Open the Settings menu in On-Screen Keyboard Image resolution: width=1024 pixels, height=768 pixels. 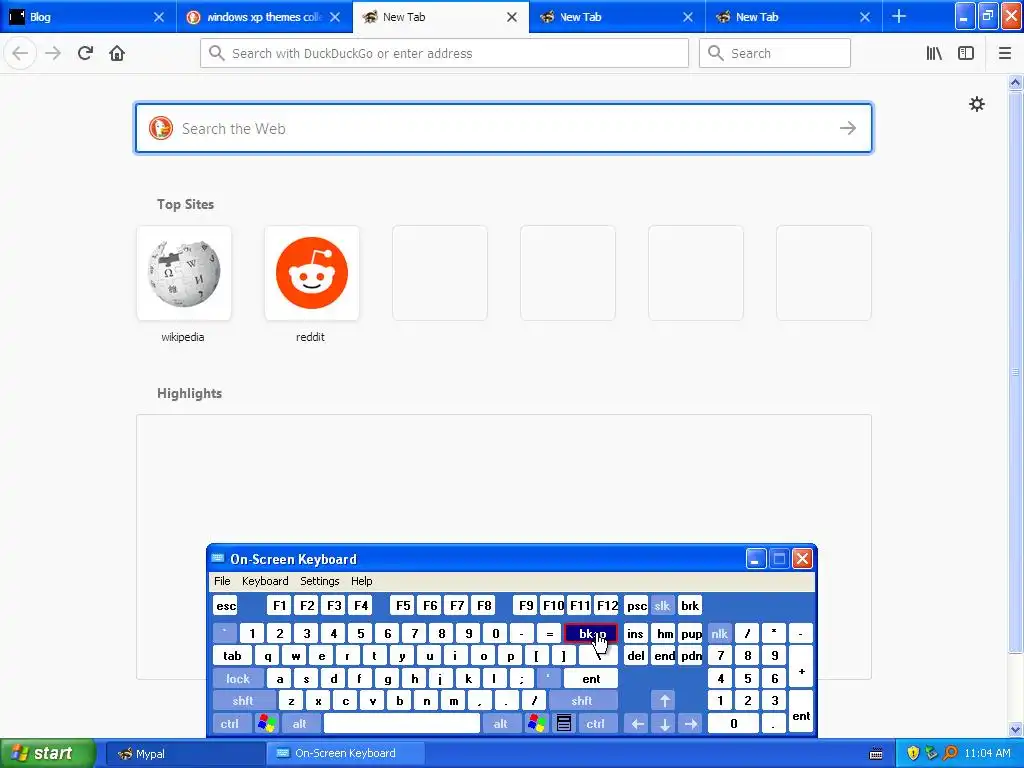pyautogui.click(x=319, y=581)
